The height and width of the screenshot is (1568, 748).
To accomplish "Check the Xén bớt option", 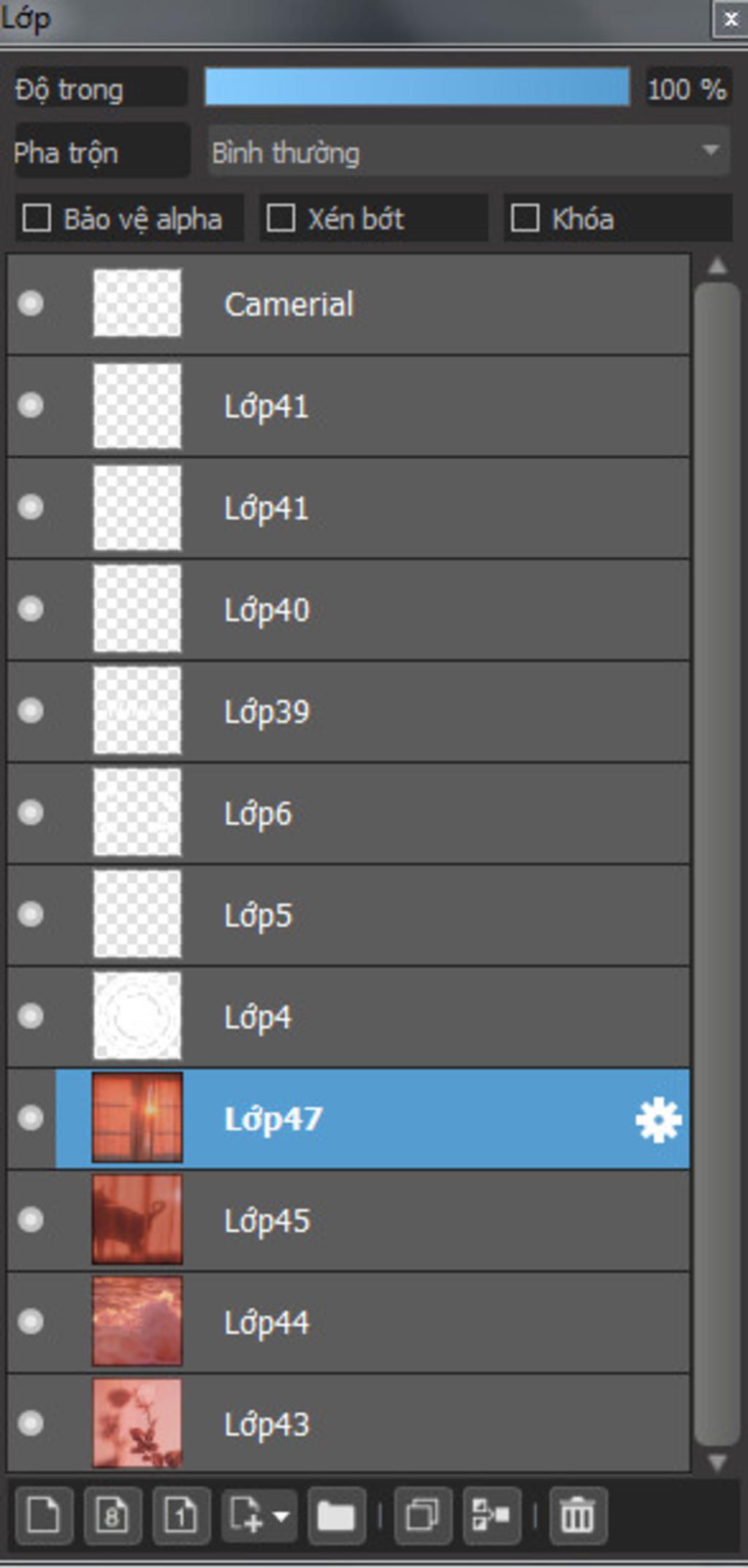I will click(280, 218).
